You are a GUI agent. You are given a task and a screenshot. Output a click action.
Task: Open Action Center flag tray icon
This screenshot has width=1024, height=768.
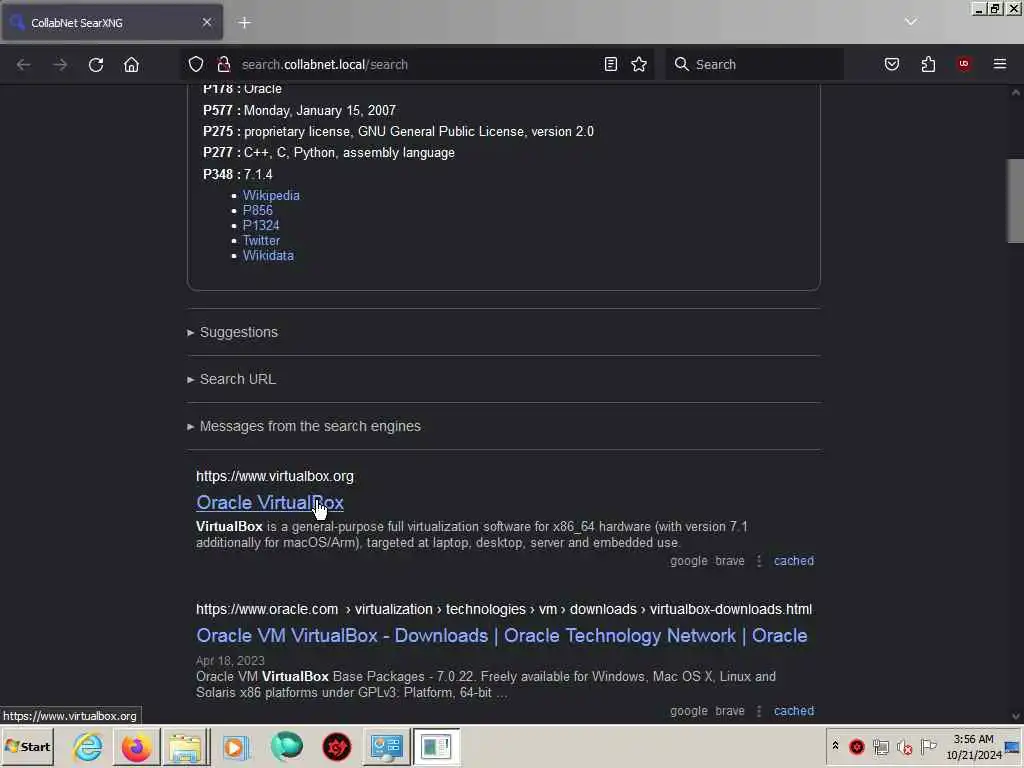tap(928, 746)
